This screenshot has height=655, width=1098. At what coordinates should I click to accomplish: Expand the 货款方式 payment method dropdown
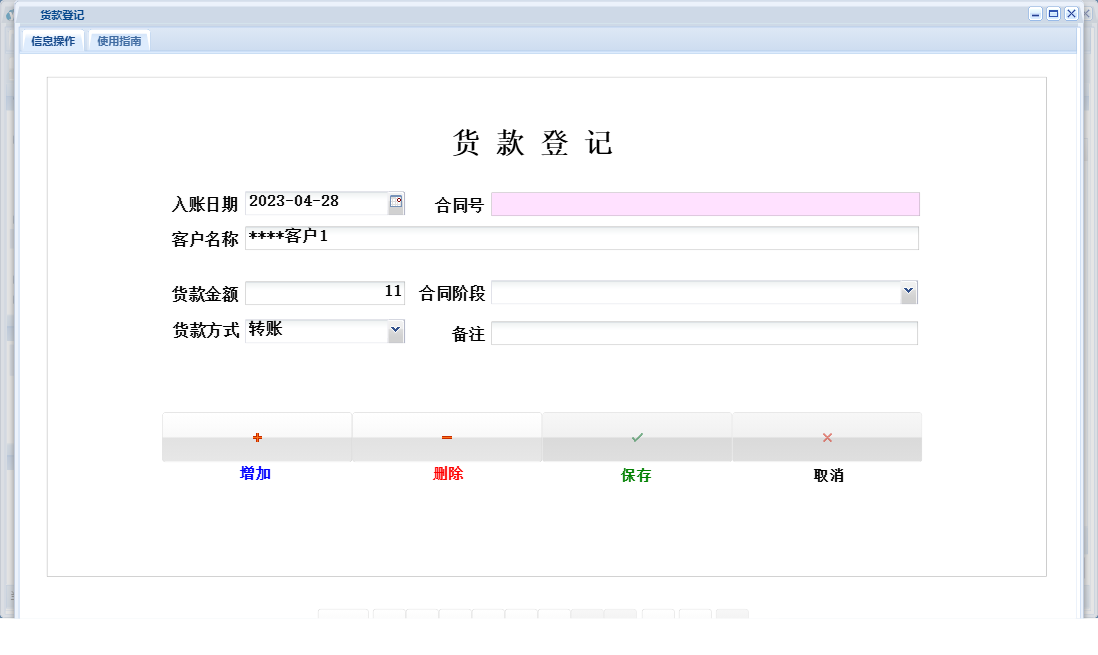[x=395, y=330]
